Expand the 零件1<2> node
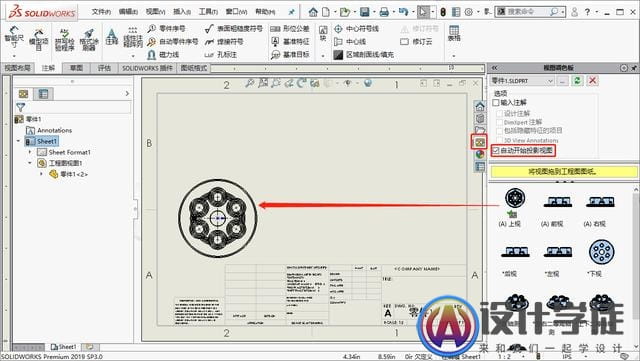The width and height of the screenshot is (640, 361). point(41,174)
